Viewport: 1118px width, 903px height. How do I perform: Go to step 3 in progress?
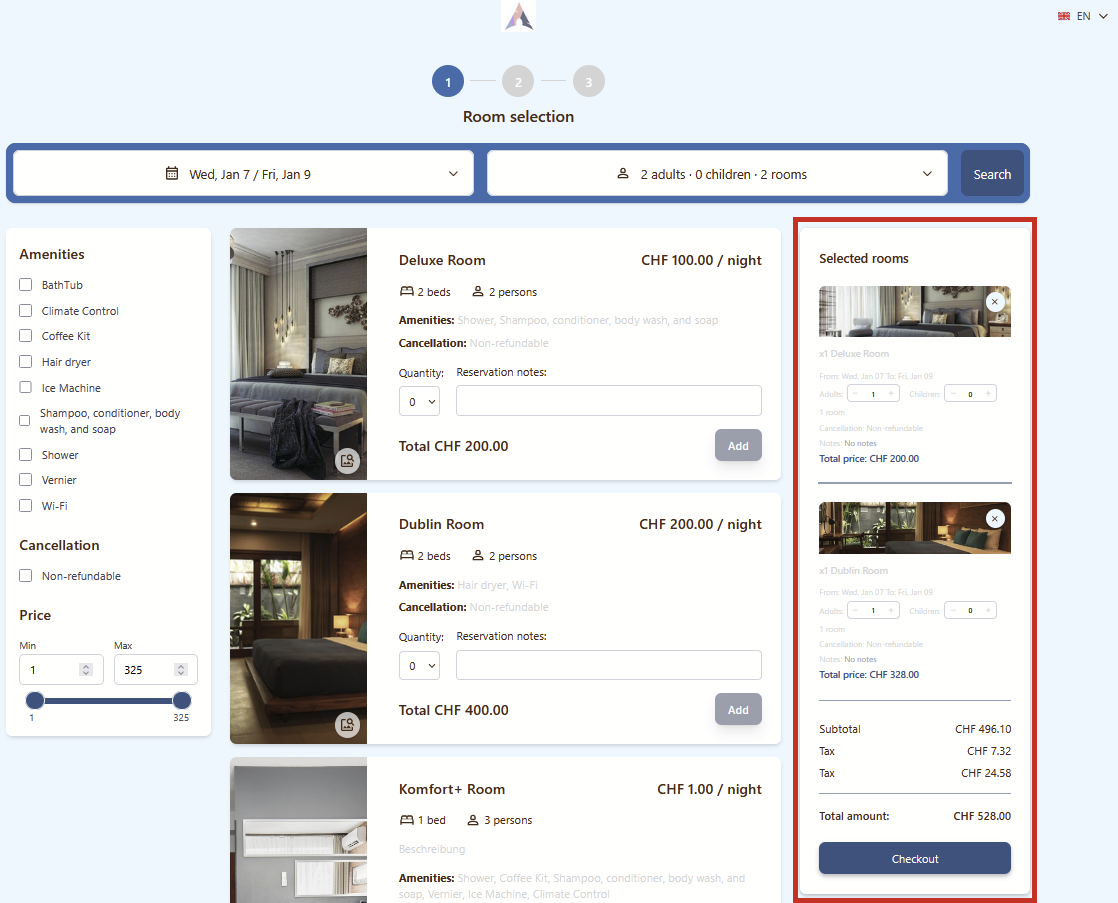point(589,82)
